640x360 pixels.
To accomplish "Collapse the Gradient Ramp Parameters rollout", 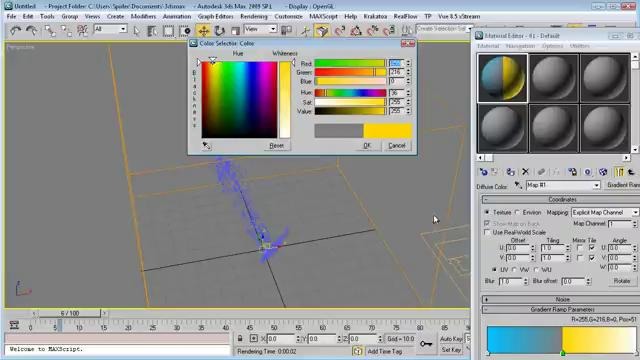I will [x=562, y=309].
